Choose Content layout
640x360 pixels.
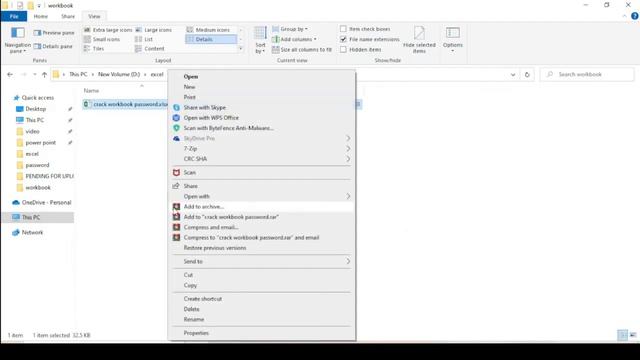(x=150, y=49)
